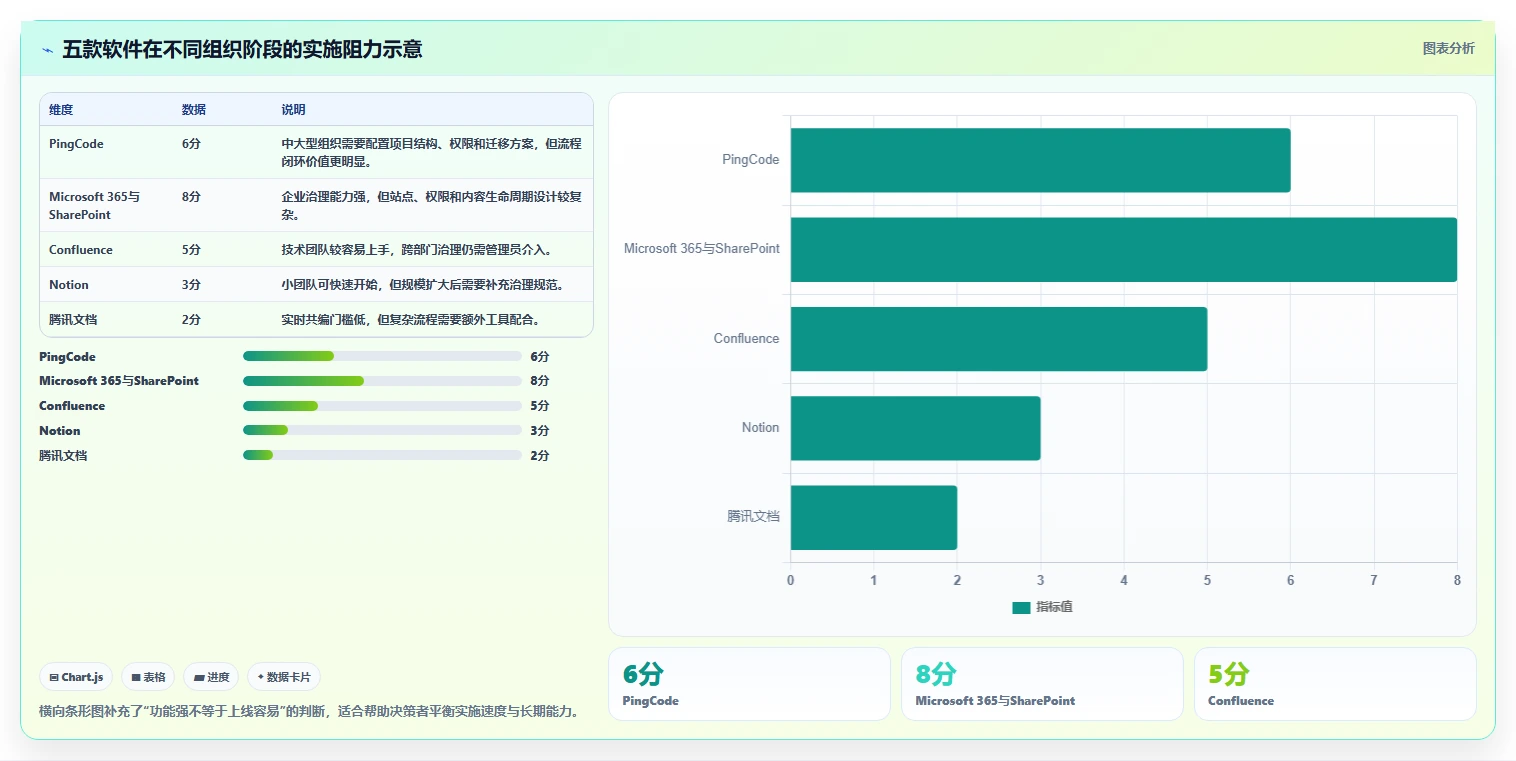Click the Notion progress bar
The height and width of the screenshot is (761, 1516).
(382, 431)
